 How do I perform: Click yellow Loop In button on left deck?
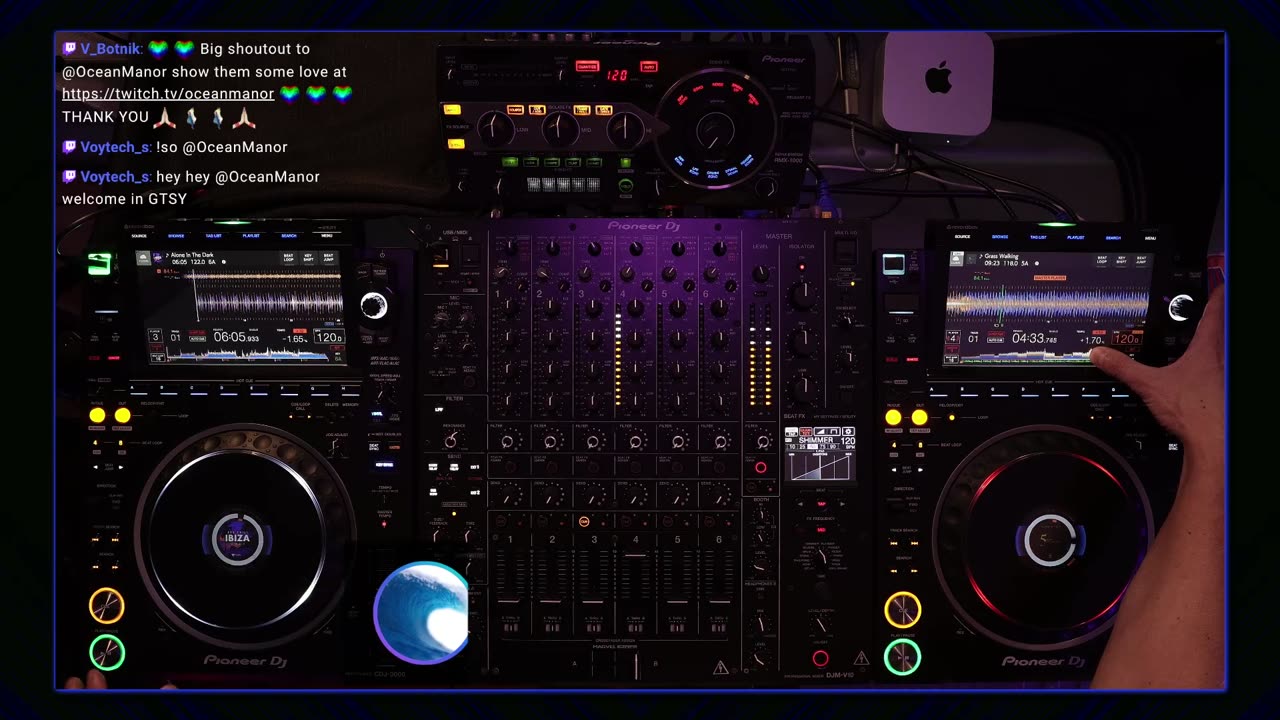point(97,415)
